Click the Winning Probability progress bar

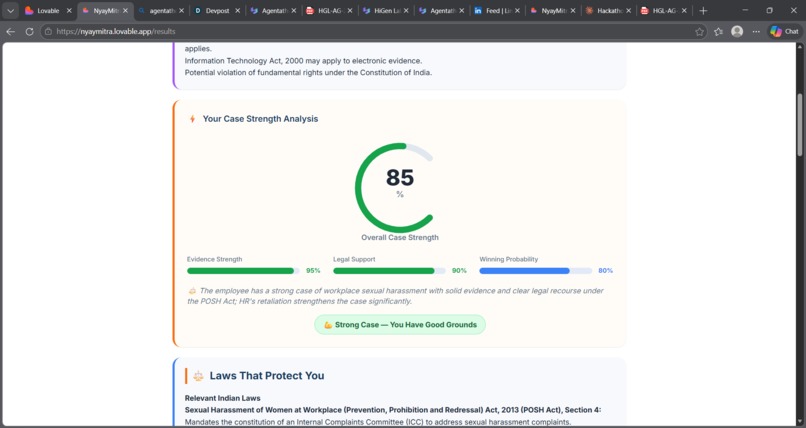tap(536, 271)
